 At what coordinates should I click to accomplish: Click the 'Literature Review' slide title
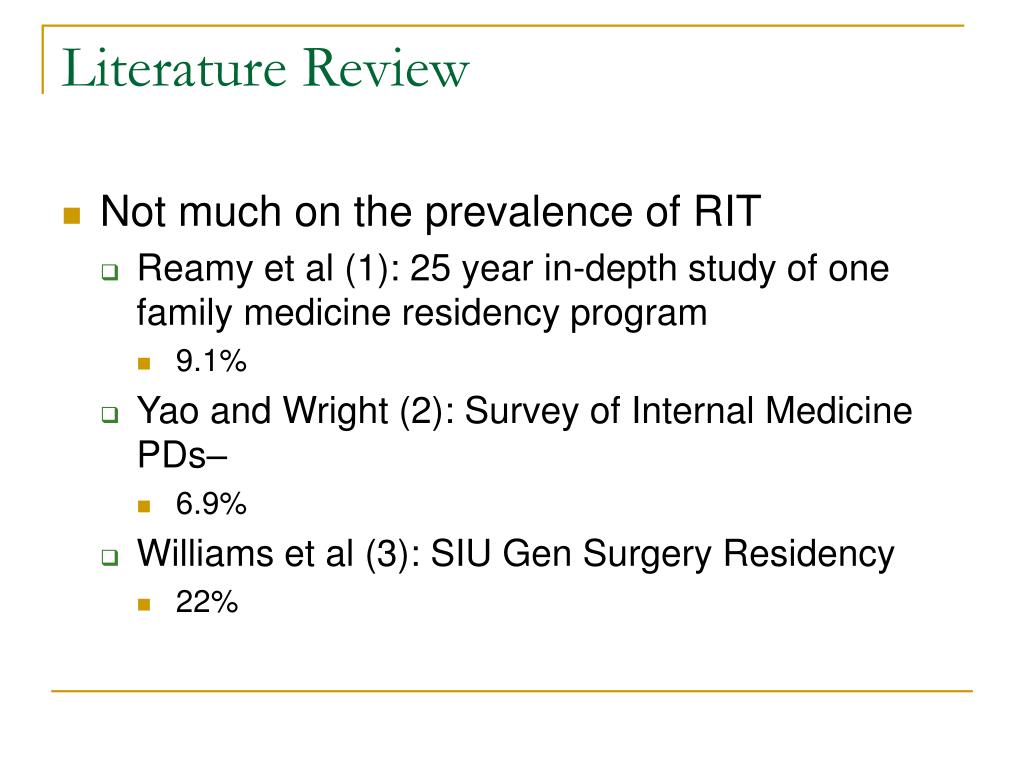tap(265, 68)
